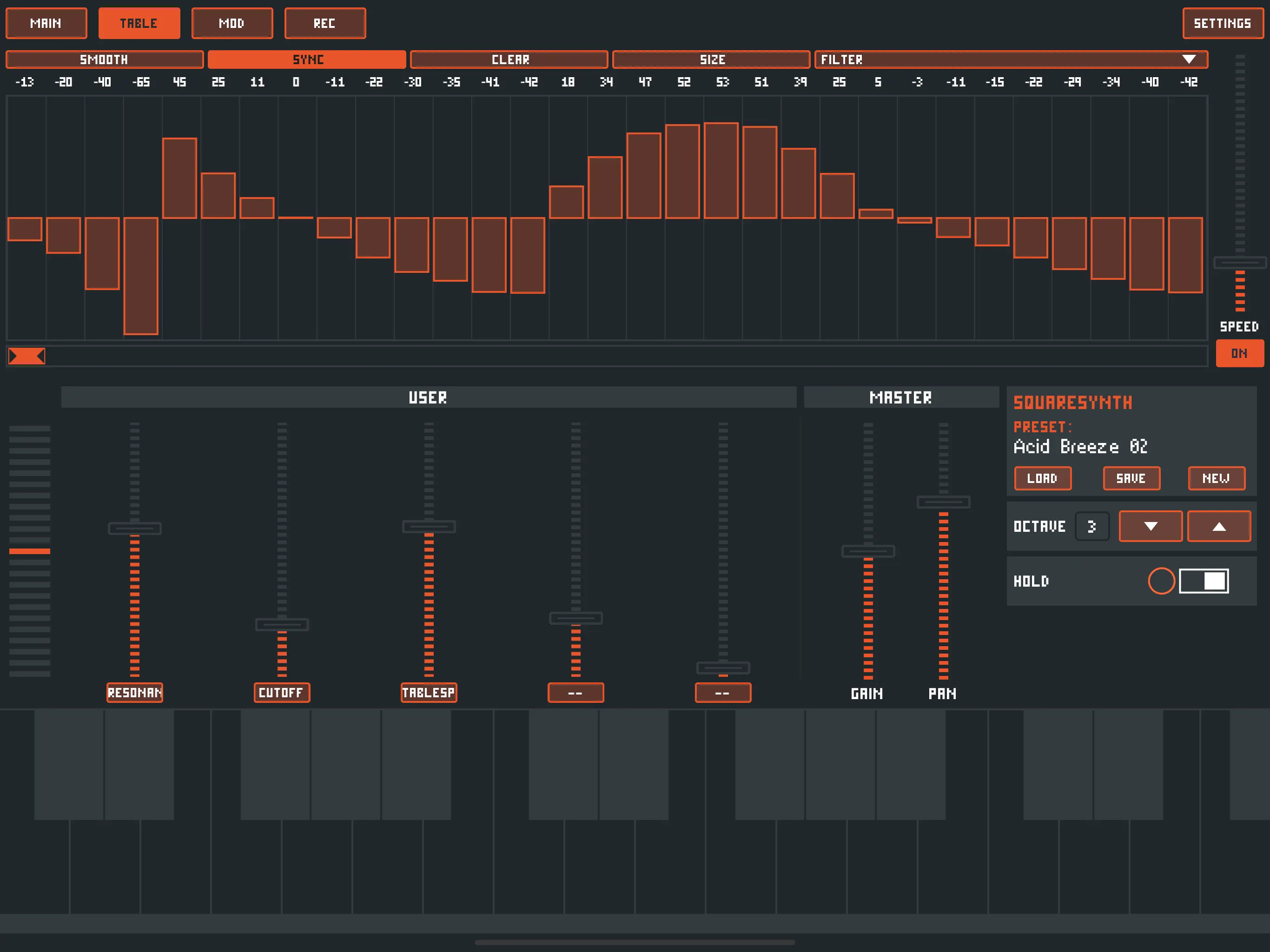Screen dimensions: 1270x952
Task: Toggle the HOLD switch
Action: pos(1204,581)
